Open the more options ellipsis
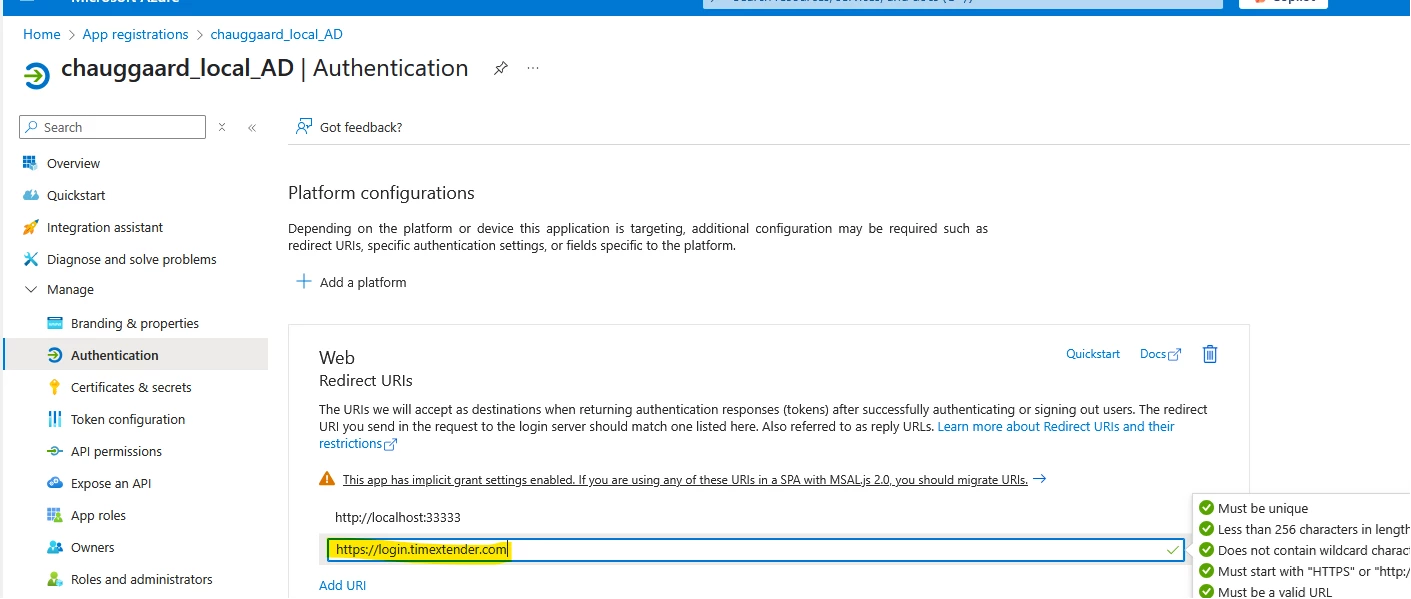Screen dimensions: 1411x599 (x=533, y=68)
